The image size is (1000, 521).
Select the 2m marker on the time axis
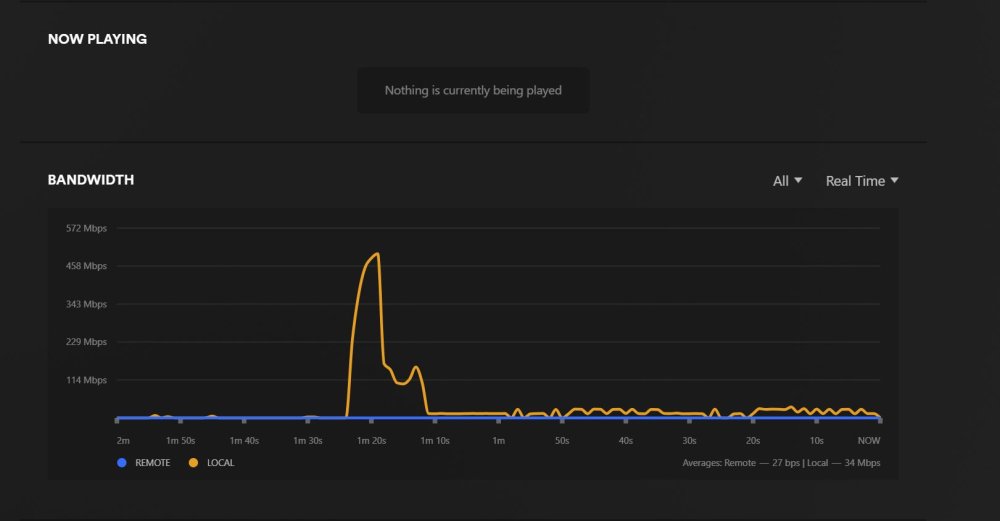[123, 441]
